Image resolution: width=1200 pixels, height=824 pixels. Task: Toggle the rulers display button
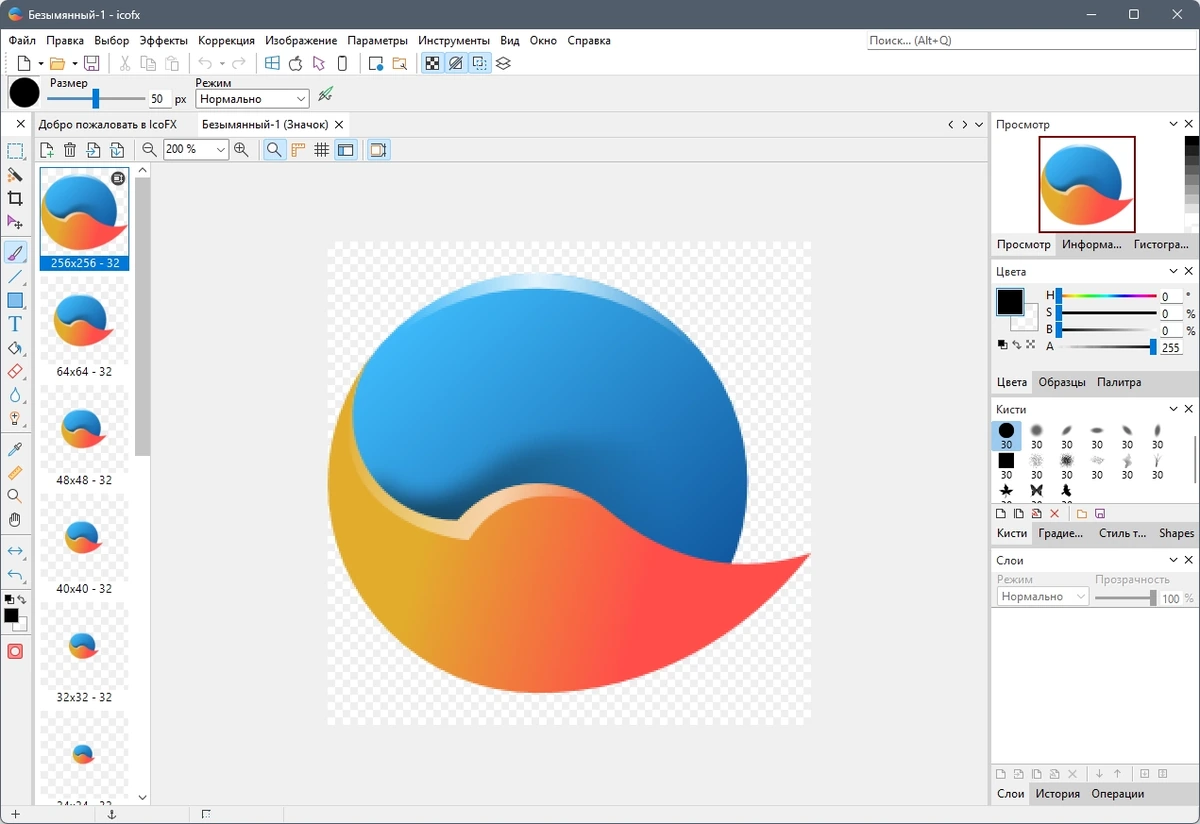point(298,150)
